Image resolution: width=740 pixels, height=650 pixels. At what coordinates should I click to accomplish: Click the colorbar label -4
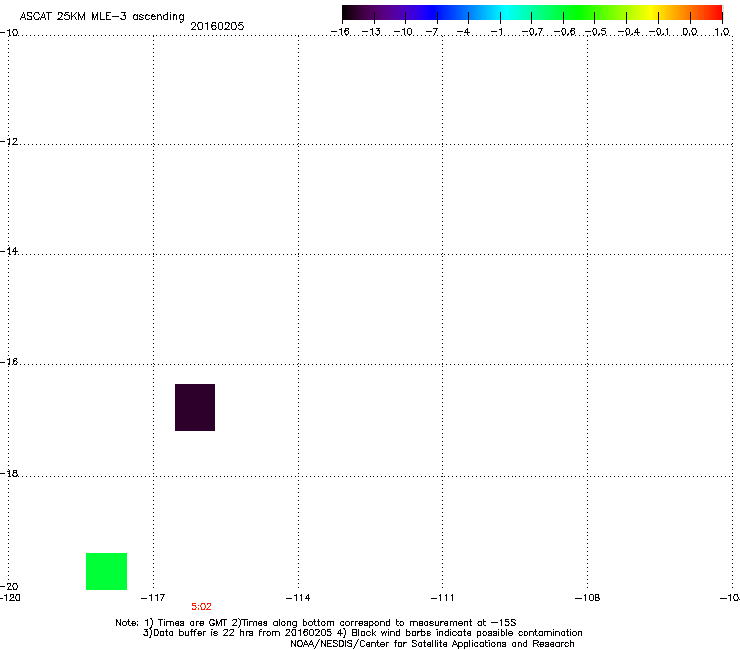click(463, 32)
